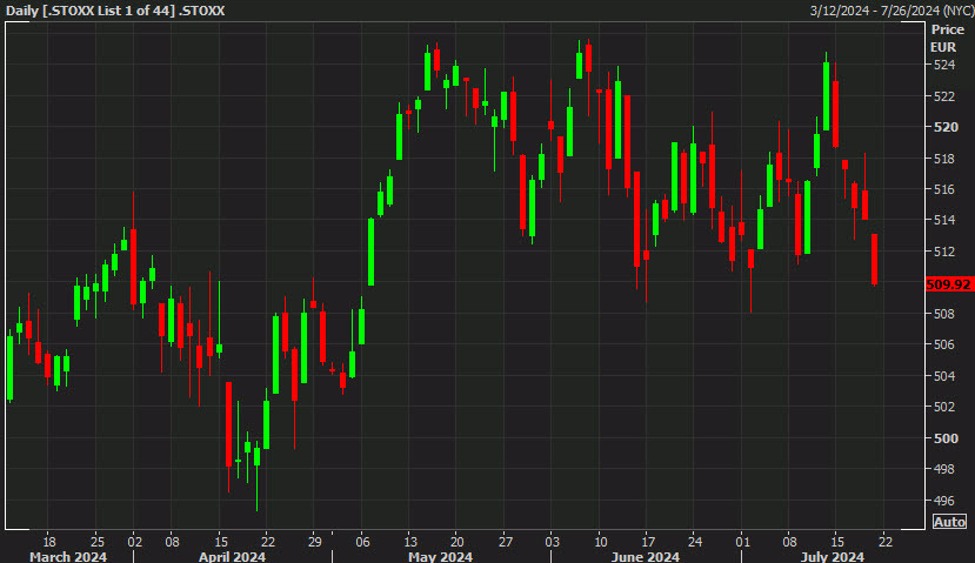Click the date range '3/12/2024 - 7/26/2024 (NYC)'
Image resolution: width=975 pixels, height=563 pixels.
pos(891,11)
